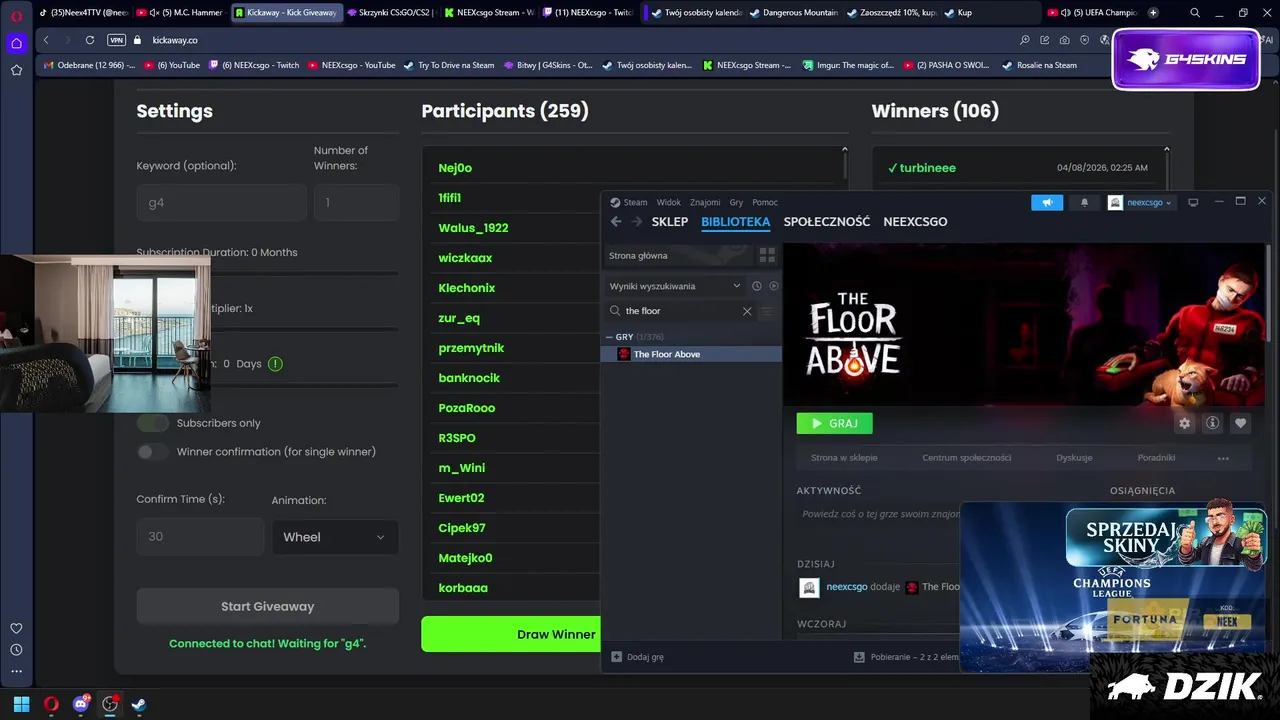The image size is (1280, 720).
Task: Open Opera from the taskbar
Action: pos(51,704)
